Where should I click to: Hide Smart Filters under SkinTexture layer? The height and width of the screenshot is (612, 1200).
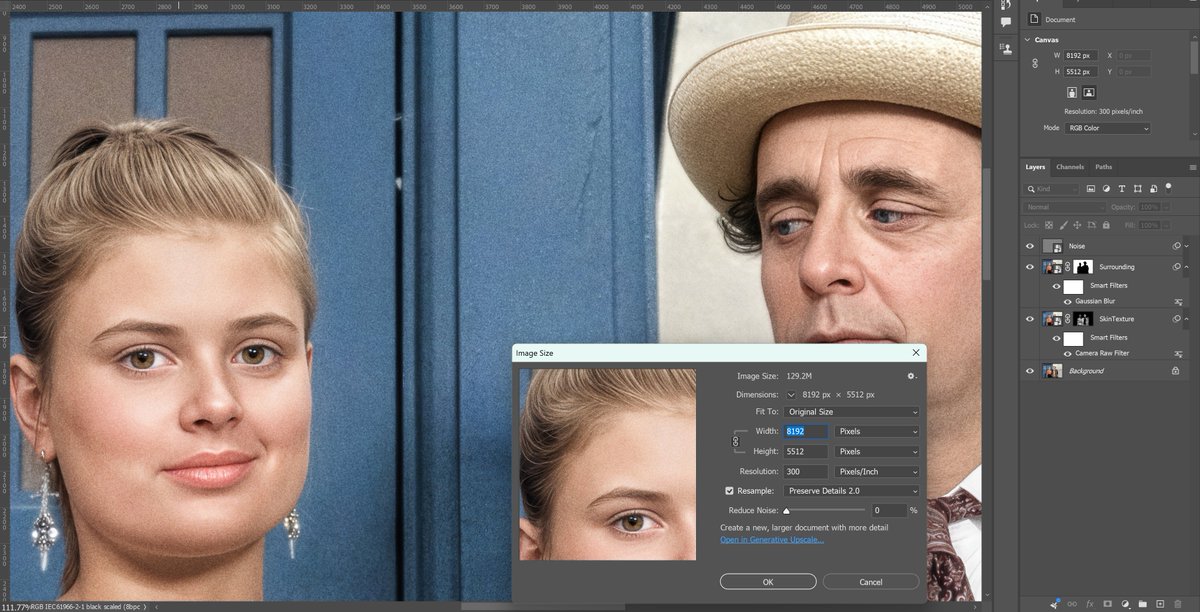click(1054, 338)
